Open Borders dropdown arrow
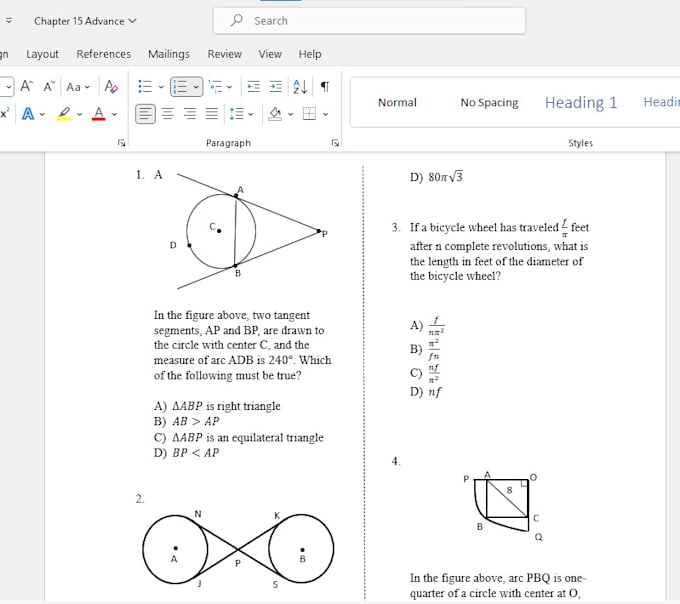The height and width of the screenshot is (604, 680). coord(325,114)
